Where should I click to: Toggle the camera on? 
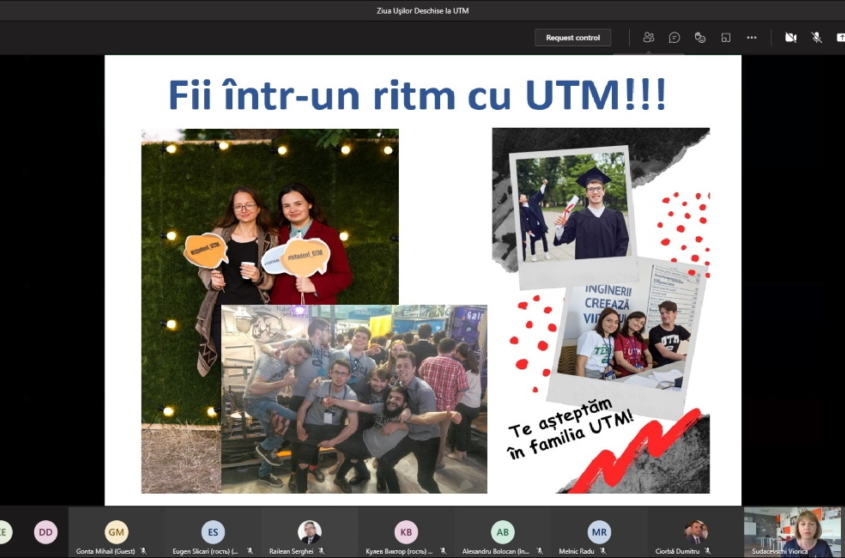tap(791, 37)
